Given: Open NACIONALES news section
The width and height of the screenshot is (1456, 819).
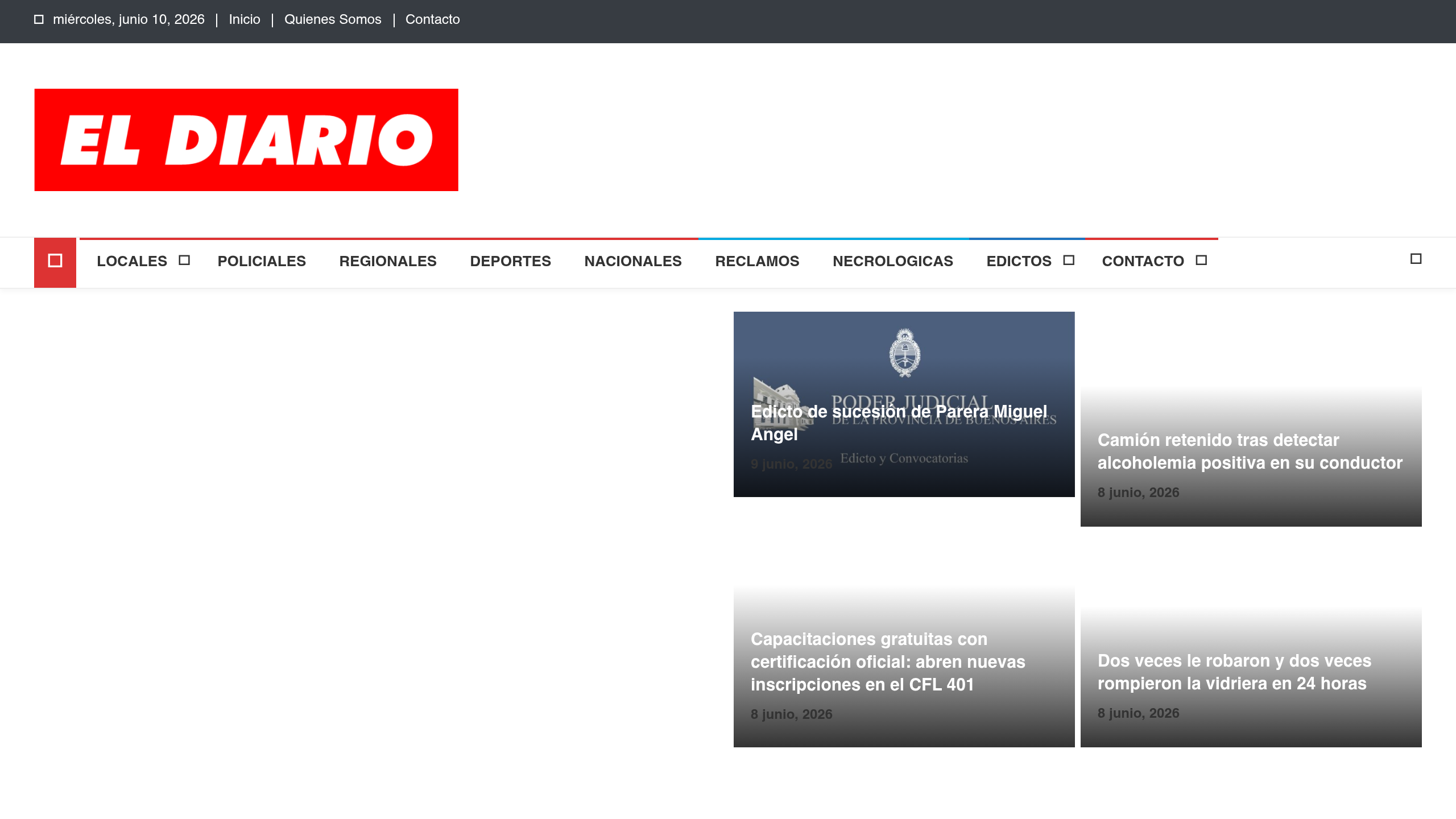Looking at the screenshot, I should coord(633,261).
